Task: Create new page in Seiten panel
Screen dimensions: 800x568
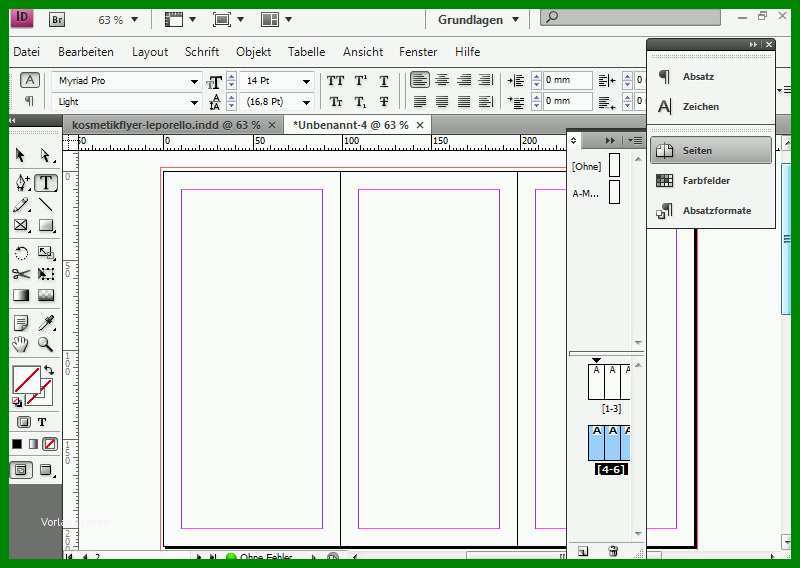Action: click(583, 551)
